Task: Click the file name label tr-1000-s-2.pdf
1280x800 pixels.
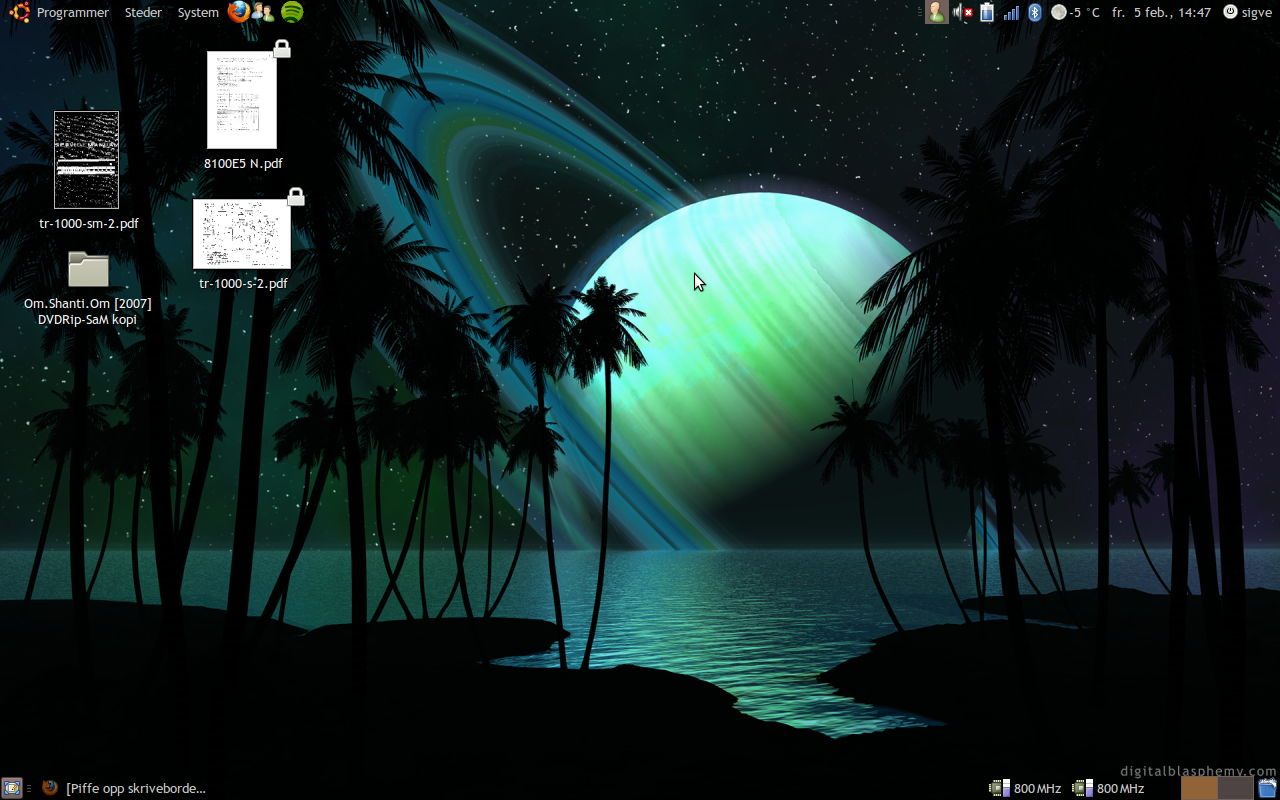Action: pos(243,283)
